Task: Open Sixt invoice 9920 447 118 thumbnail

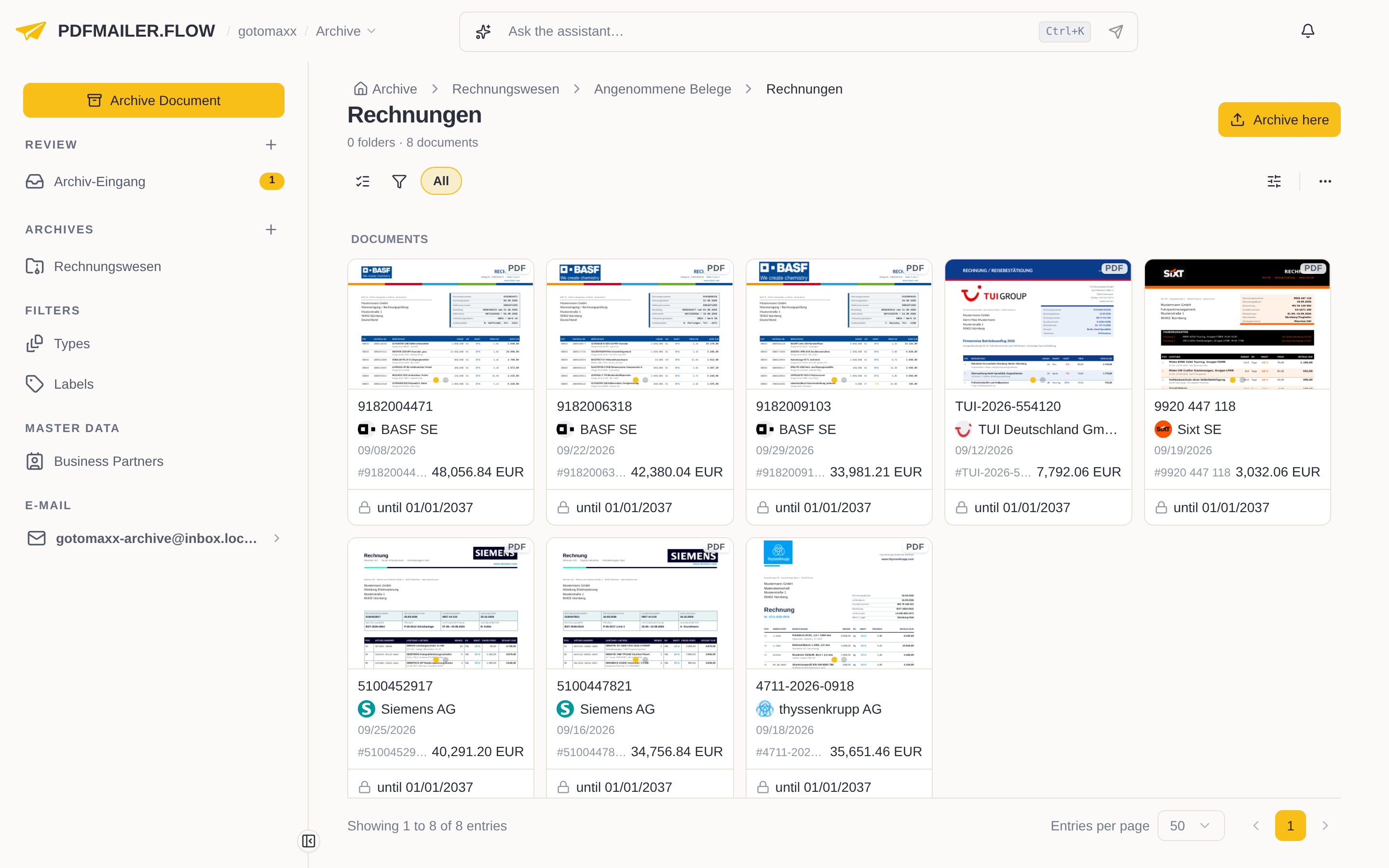Action: pos(1237,325)
